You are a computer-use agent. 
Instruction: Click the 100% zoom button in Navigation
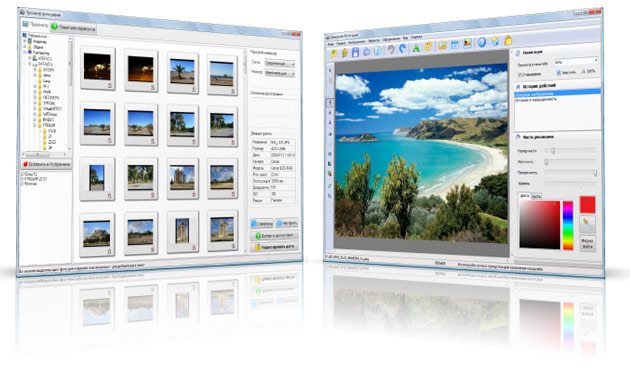pyautogui.click(x=587, y=72)
